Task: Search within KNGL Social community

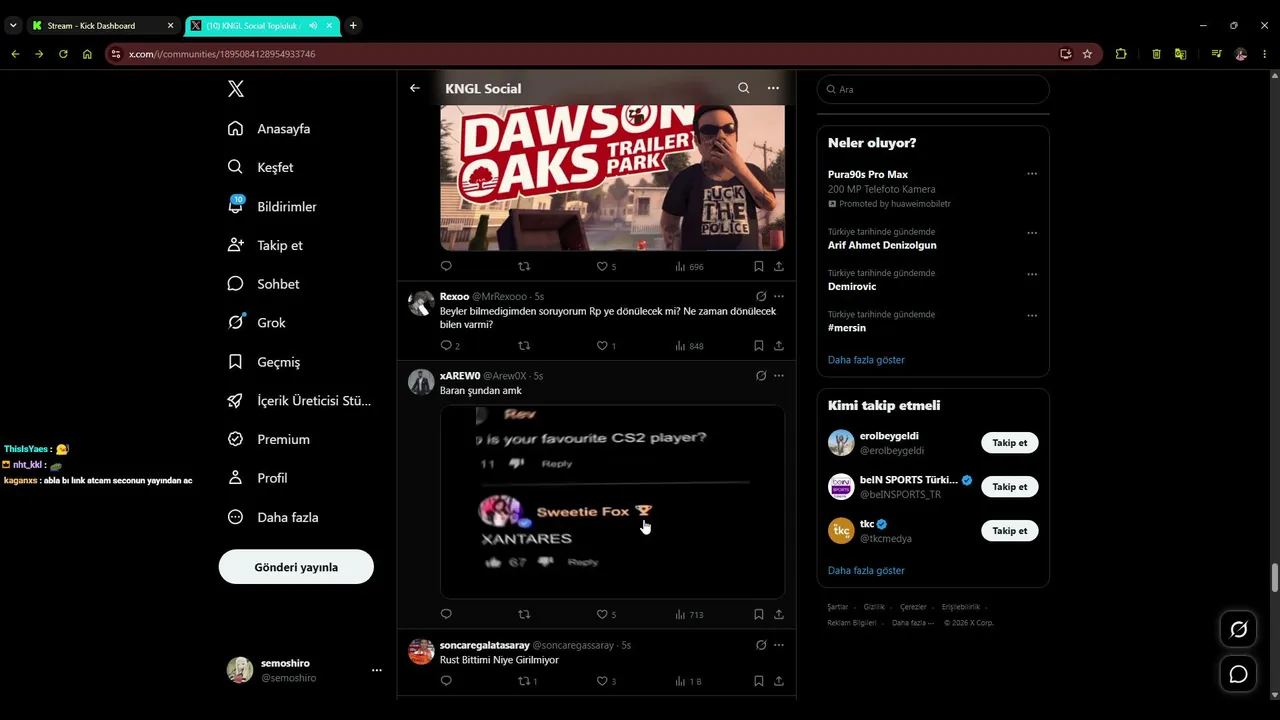Action: click(x=743, y=88)
